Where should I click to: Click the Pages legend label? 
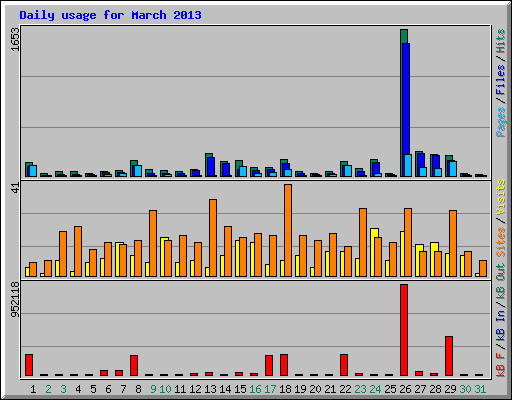click(500, 122)
